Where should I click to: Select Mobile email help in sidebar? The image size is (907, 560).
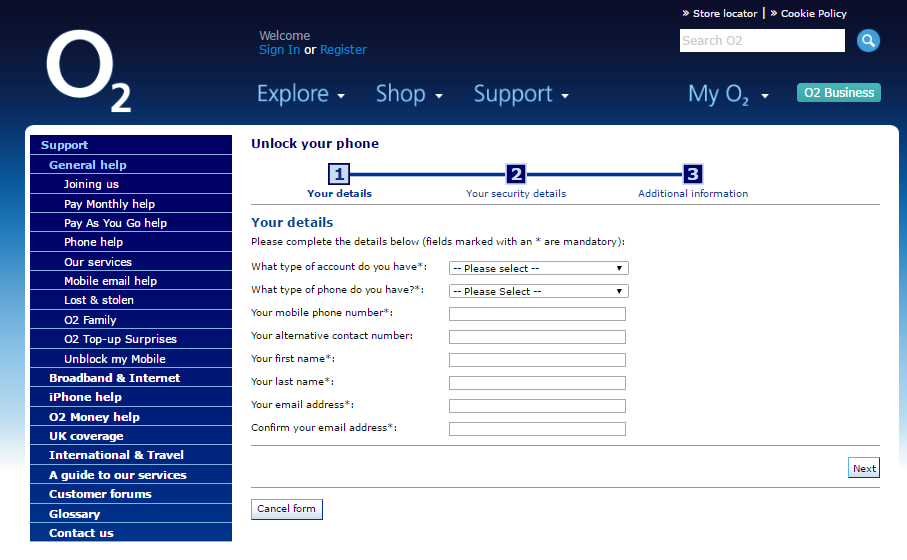point(131,281)
